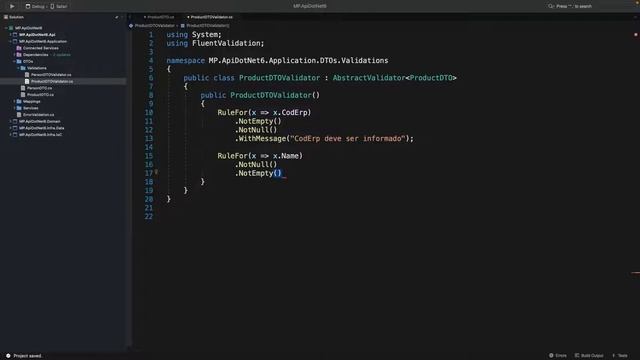The image size is (640, 360).
Task: Click the DTOs folder icon
Action: (19, 61)
